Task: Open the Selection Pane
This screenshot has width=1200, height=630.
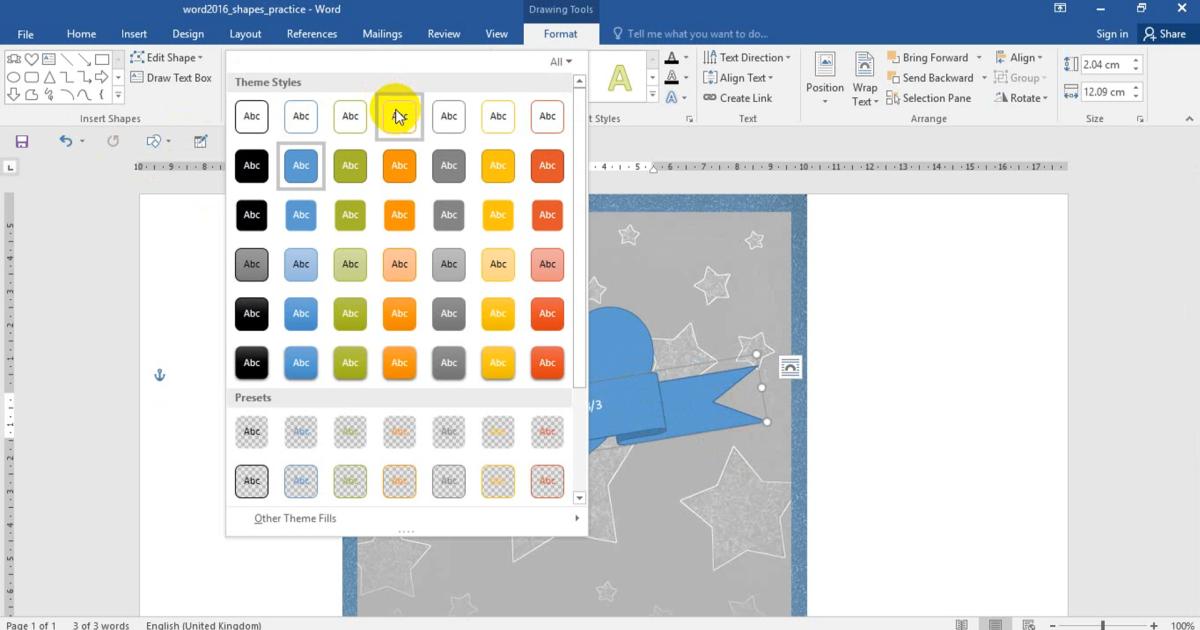Action: pos(928,98)
